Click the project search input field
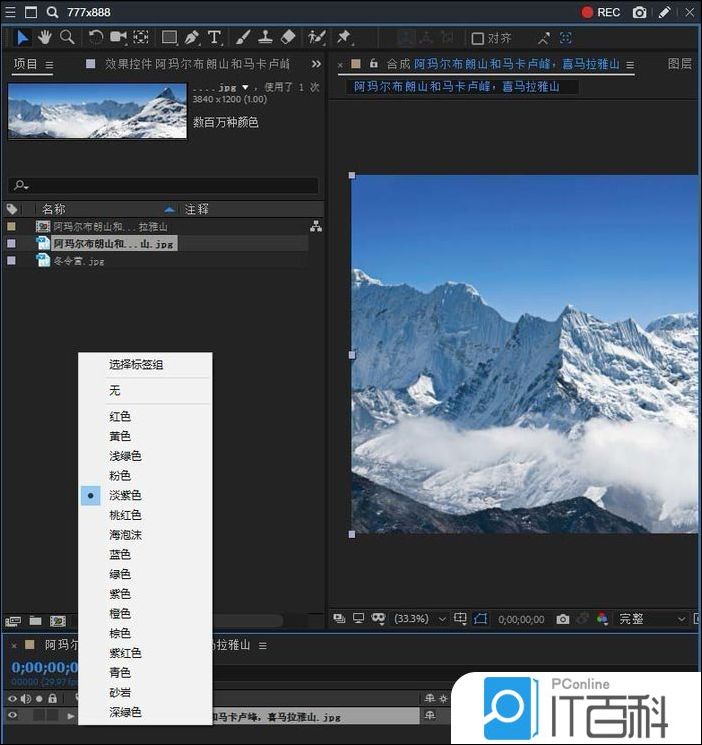Image resolution: width=702 pixels, height=745 pixels. 163,185
